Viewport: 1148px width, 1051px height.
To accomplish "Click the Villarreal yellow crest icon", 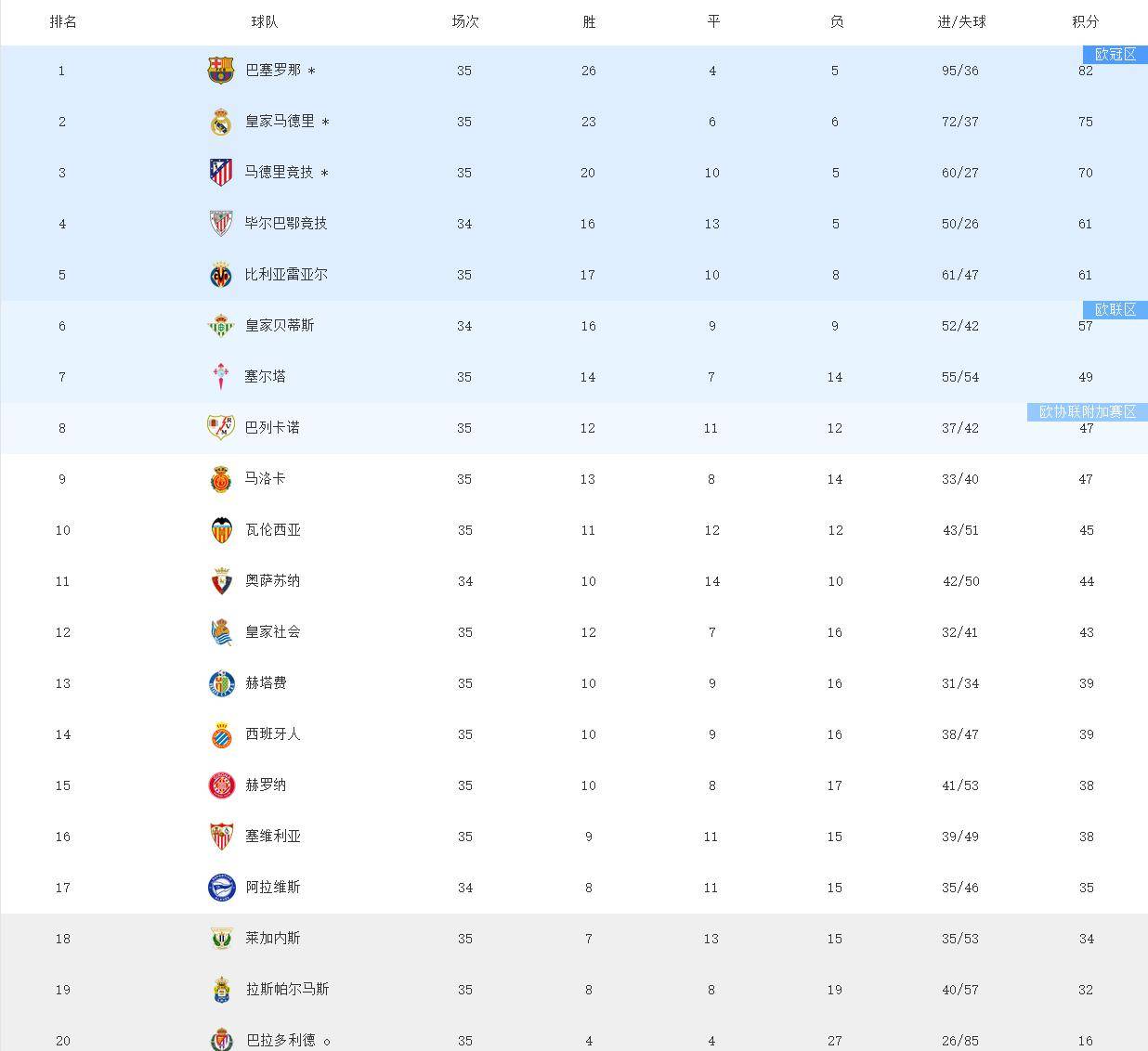I will [x=220, y=275].
